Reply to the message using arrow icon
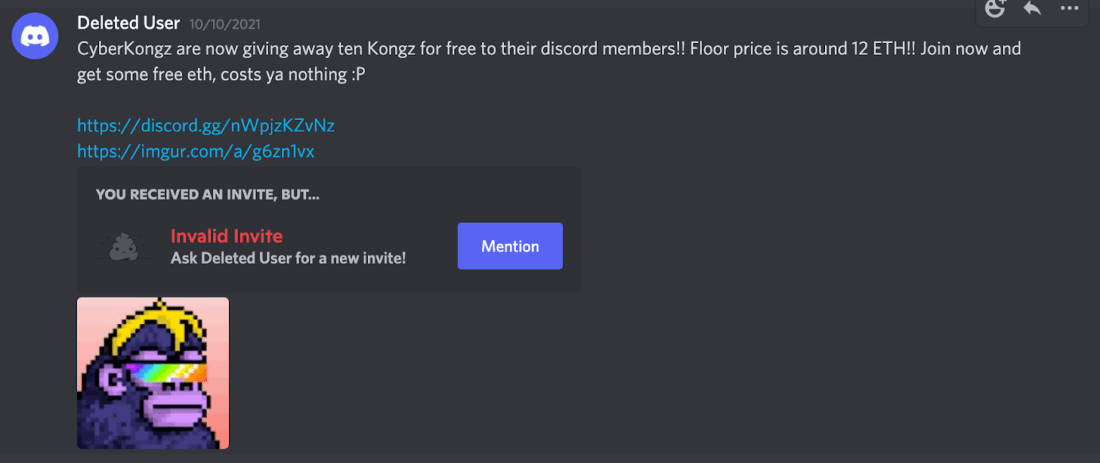The width and height of the screenshot is (1100, 463). [1033, 8]
